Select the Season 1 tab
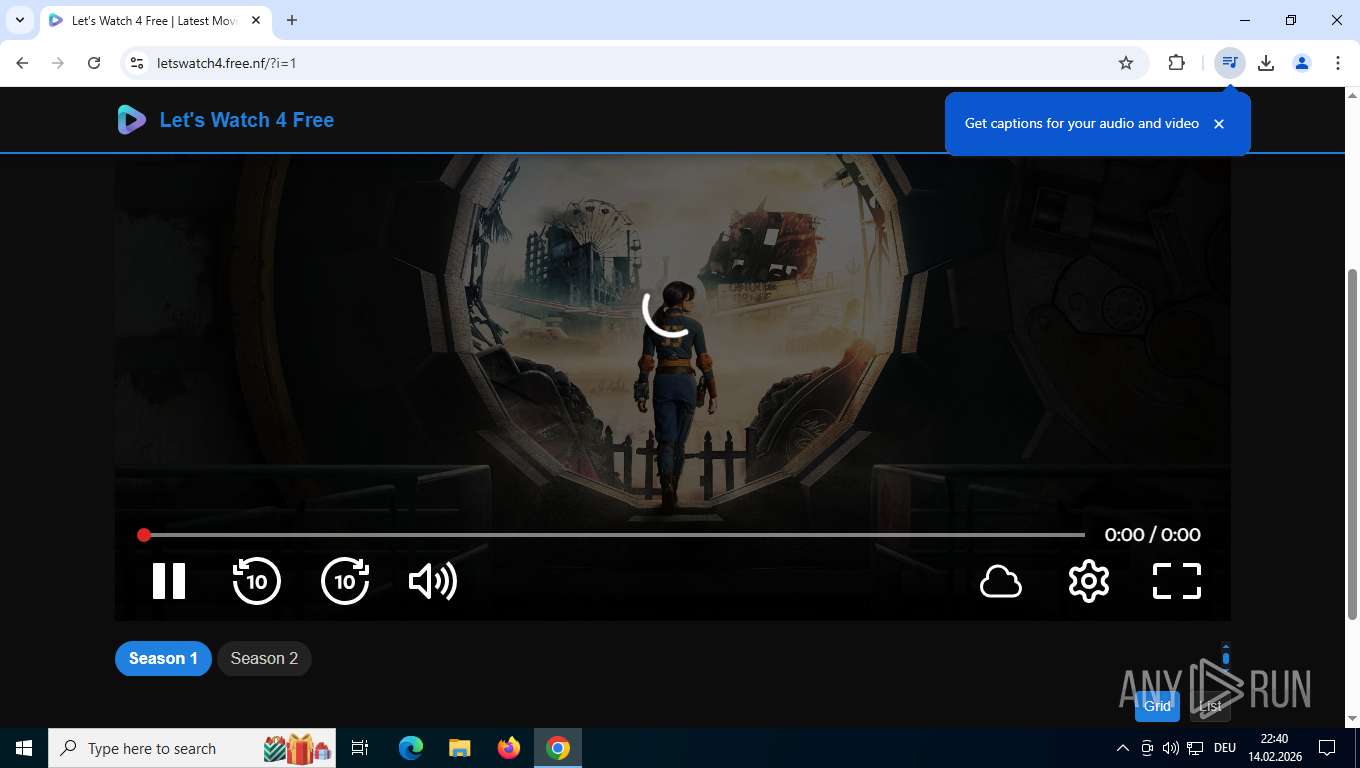1360x768 pixels. [163, 658]
